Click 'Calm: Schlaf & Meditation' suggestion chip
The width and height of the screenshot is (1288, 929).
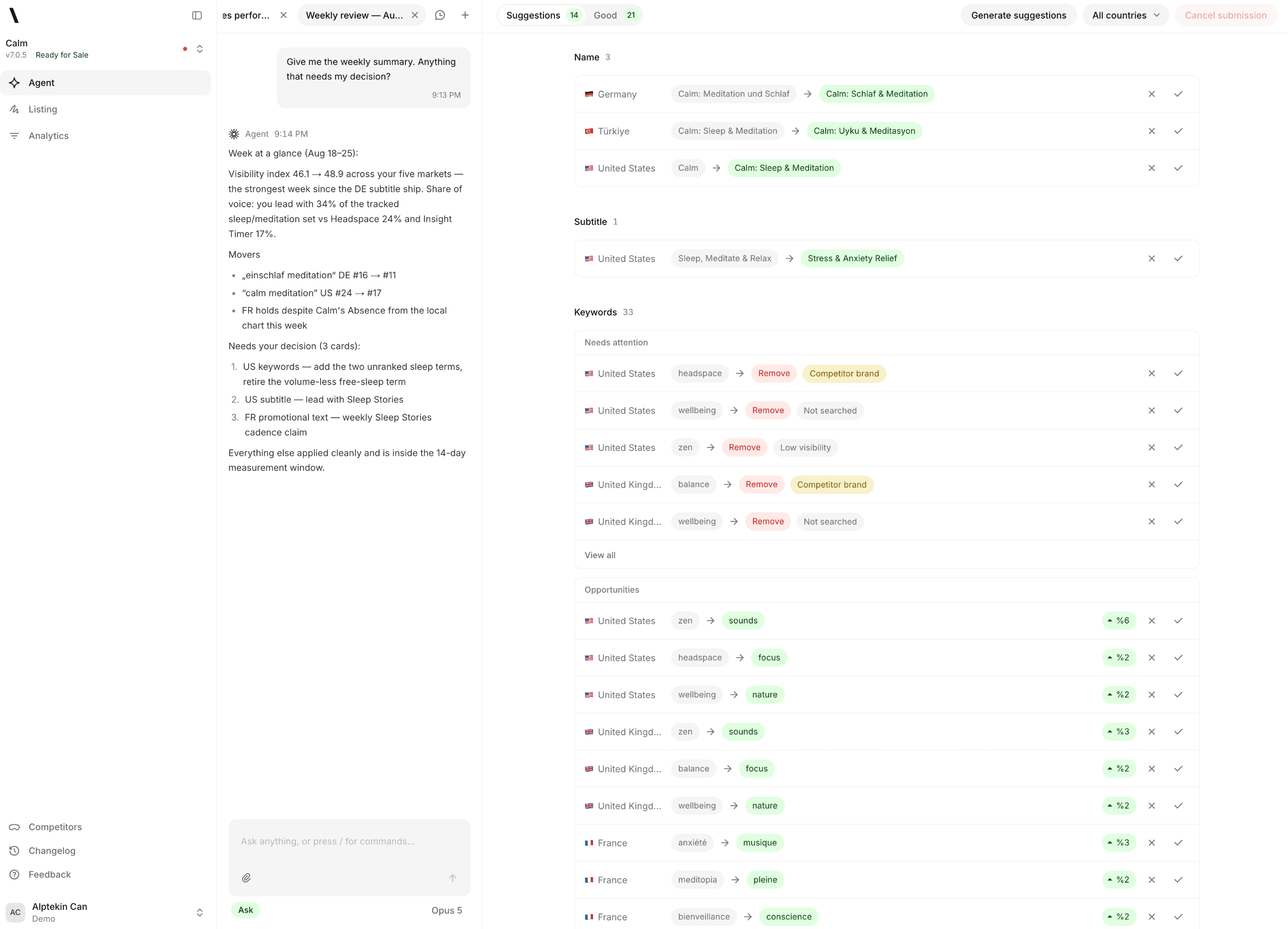coord(876,94)
